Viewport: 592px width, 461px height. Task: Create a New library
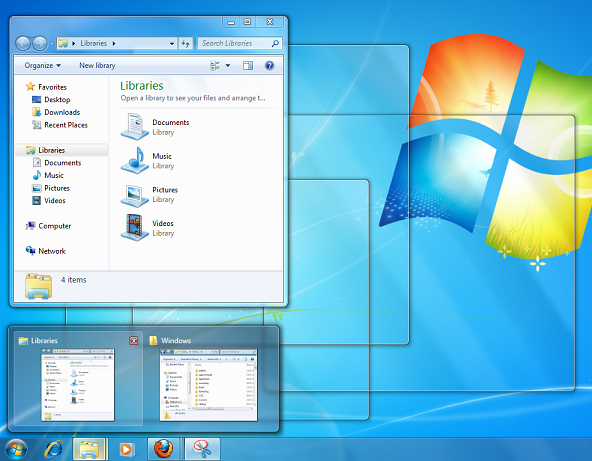pos(97,66)
